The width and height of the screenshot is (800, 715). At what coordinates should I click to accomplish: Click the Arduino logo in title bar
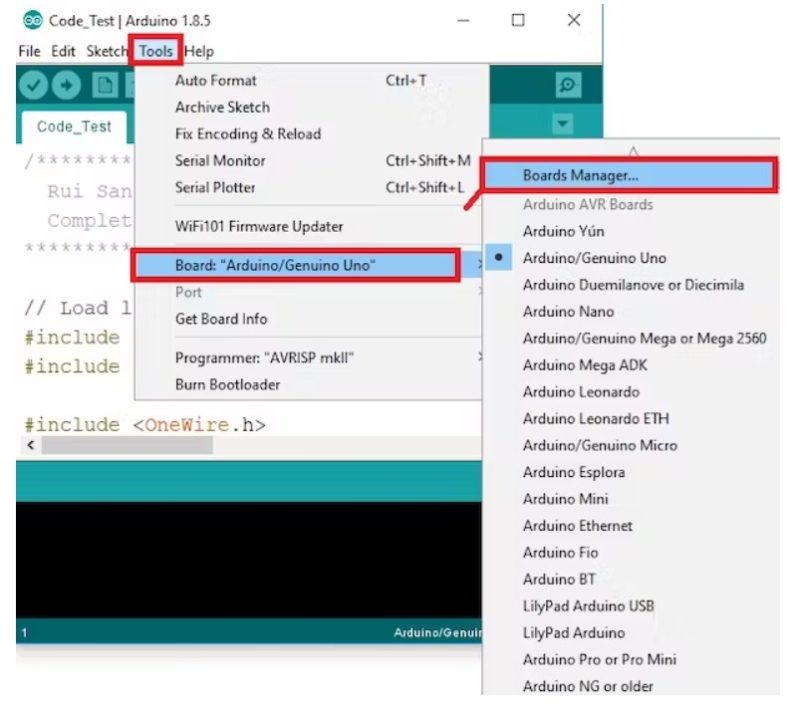pos(33,20)
